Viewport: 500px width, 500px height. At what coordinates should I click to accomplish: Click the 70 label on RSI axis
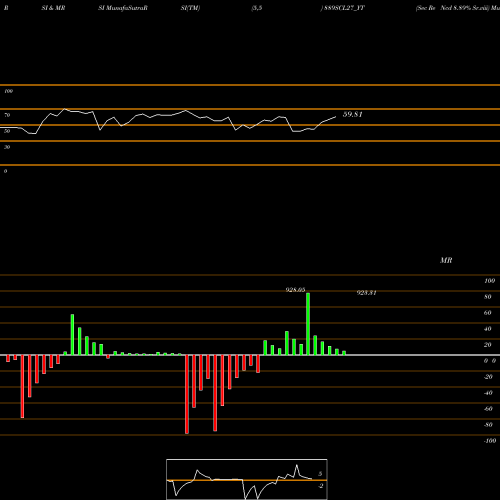coord(7,115)
